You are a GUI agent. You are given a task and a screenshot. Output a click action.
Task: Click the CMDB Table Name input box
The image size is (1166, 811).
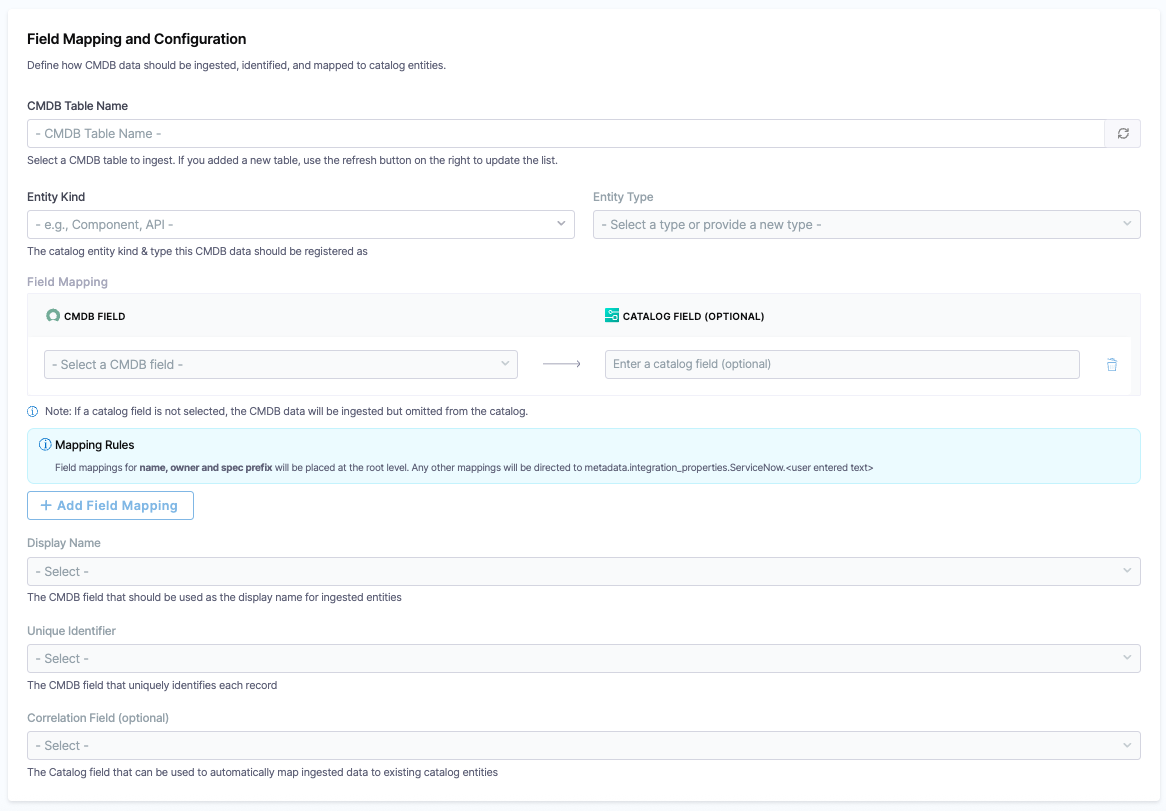[x=560, y=132]
